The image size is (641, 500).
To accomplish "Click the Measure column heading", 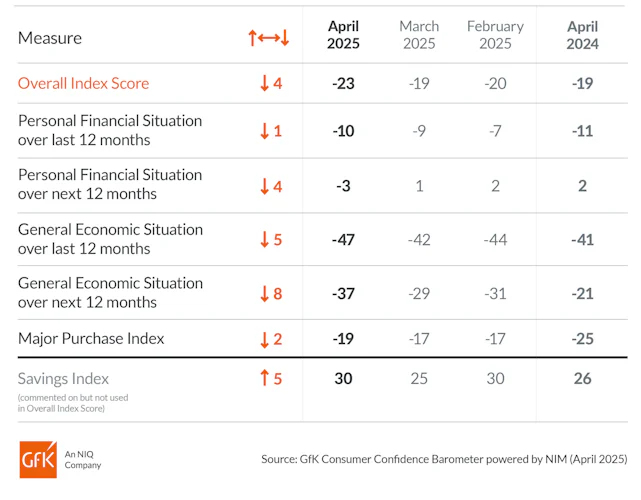I will click(x=50, y=38).
